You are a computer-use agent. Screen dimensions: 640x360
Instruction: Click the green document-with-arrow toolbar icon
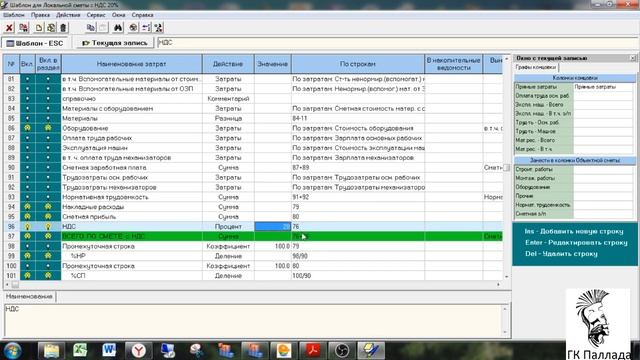51,28
